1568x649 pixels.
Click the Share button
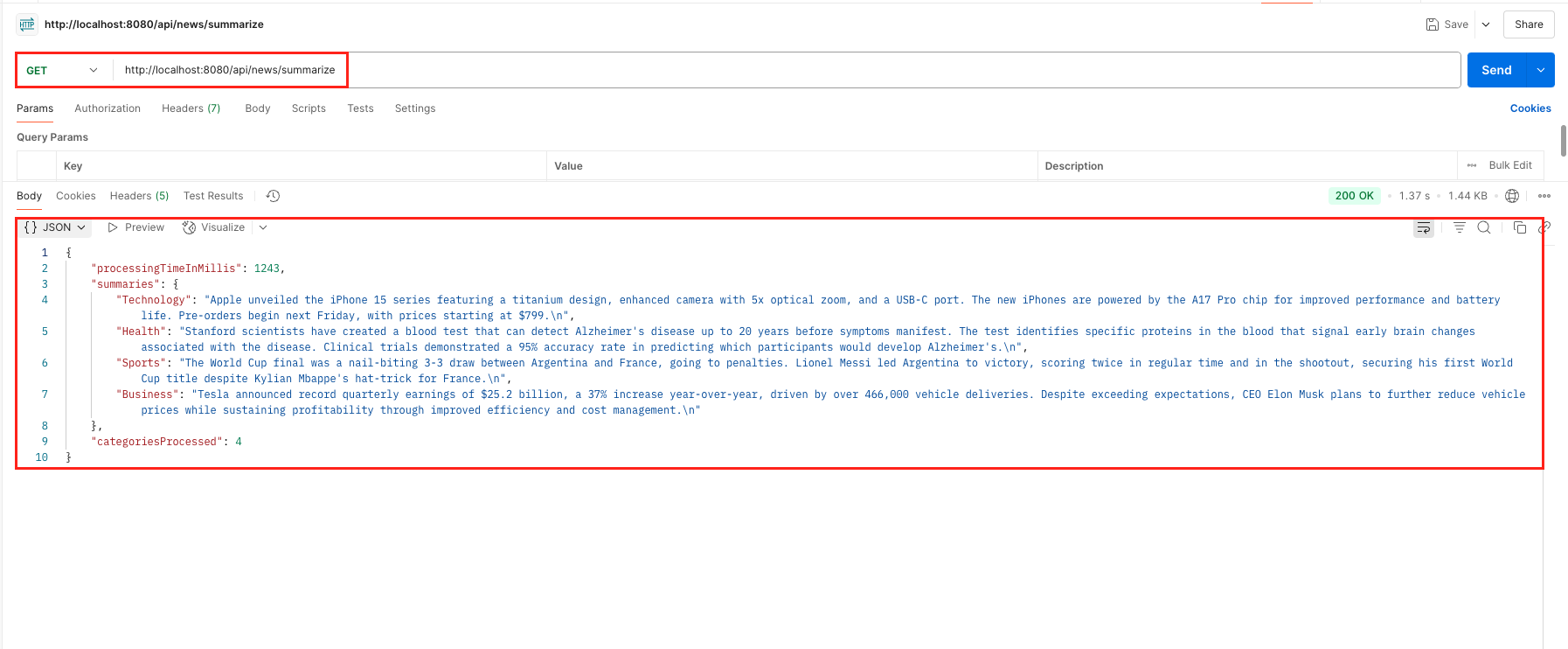pos(1529,24)
